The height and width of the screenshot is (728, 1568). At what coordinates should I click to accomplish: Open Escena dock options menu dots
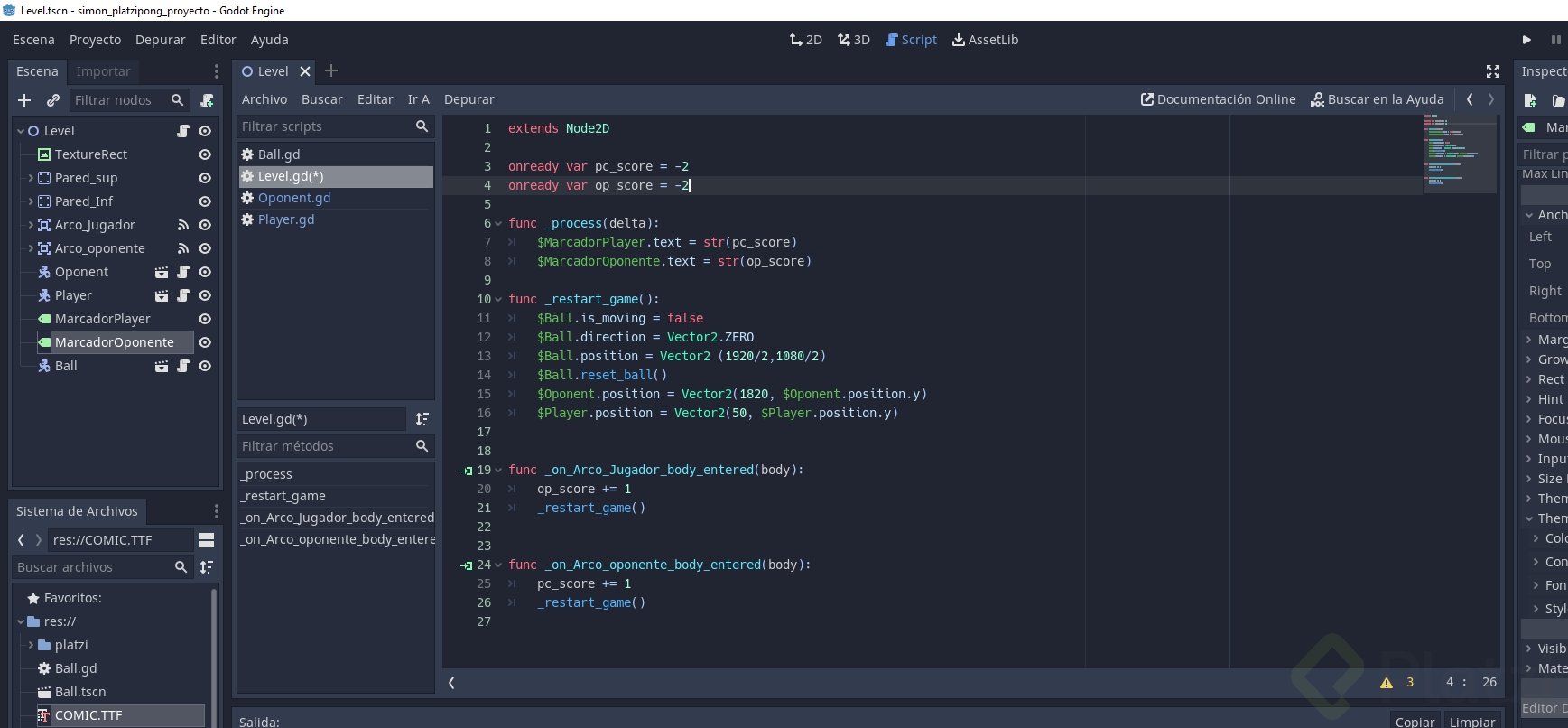[x=216, y=71]
